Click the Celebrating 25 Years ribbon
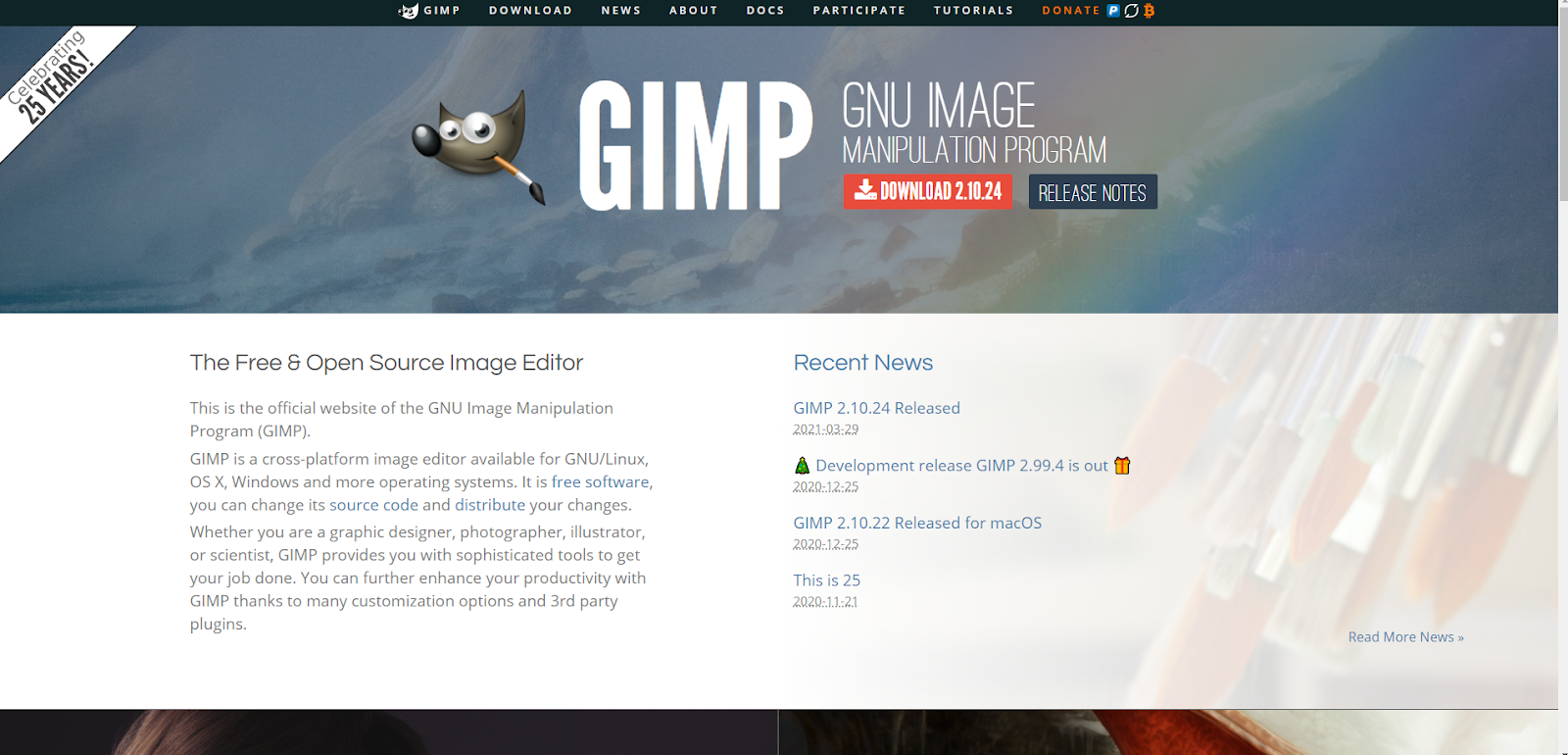 click(54, 80)
